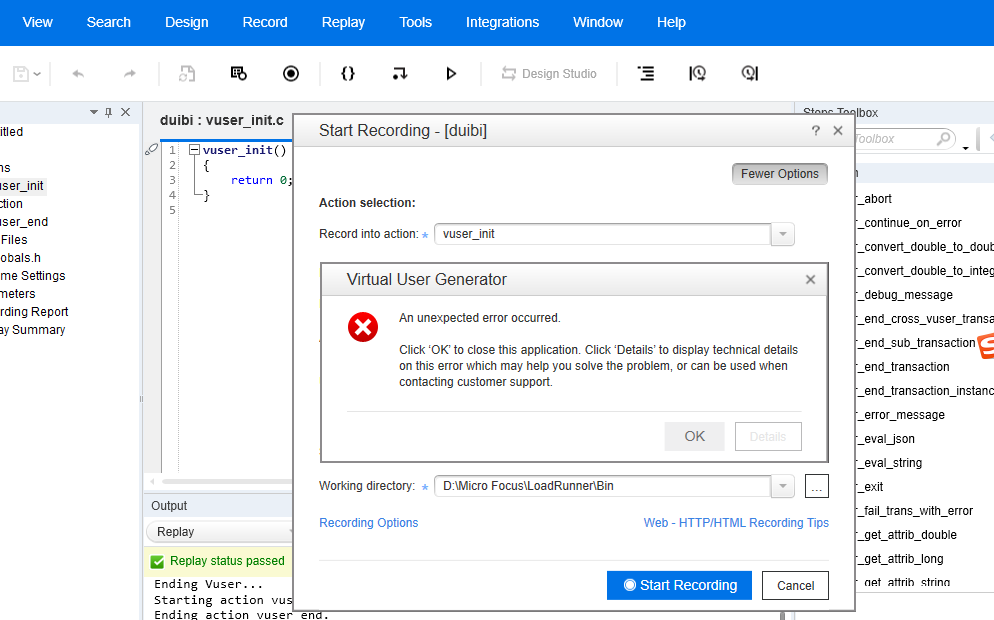Screen dimensions: 994x620
Task: Open the Replay dropdown in Output pane
Action: (x=220, y=532)
